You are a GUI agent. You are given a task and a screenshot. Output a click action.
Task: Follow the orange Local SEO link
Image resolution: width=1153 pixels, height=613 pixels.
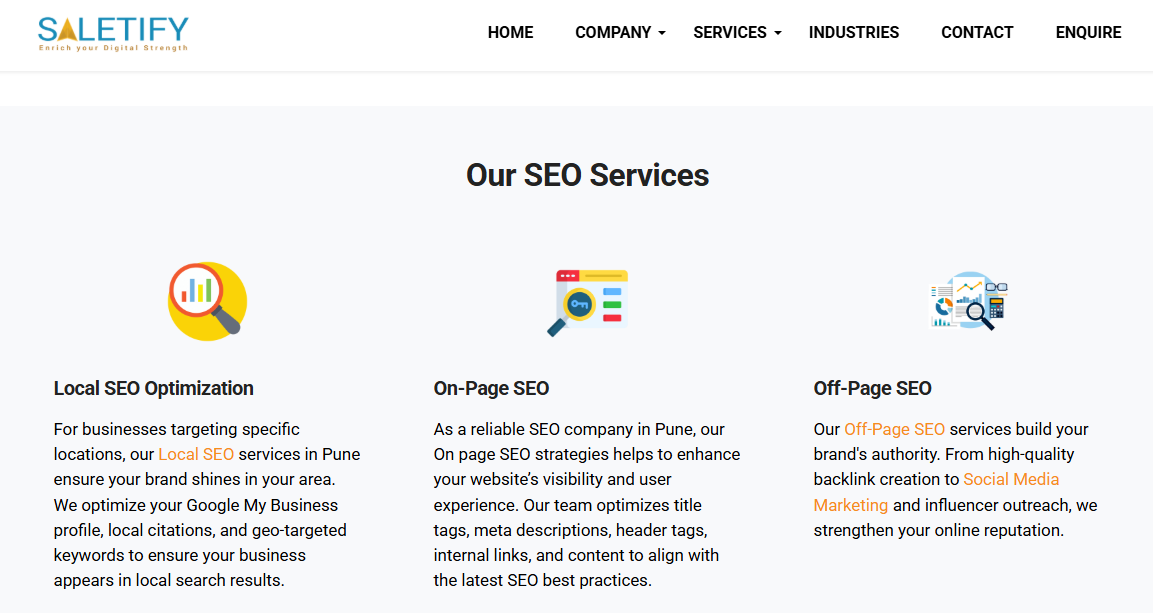click(196, 454)
